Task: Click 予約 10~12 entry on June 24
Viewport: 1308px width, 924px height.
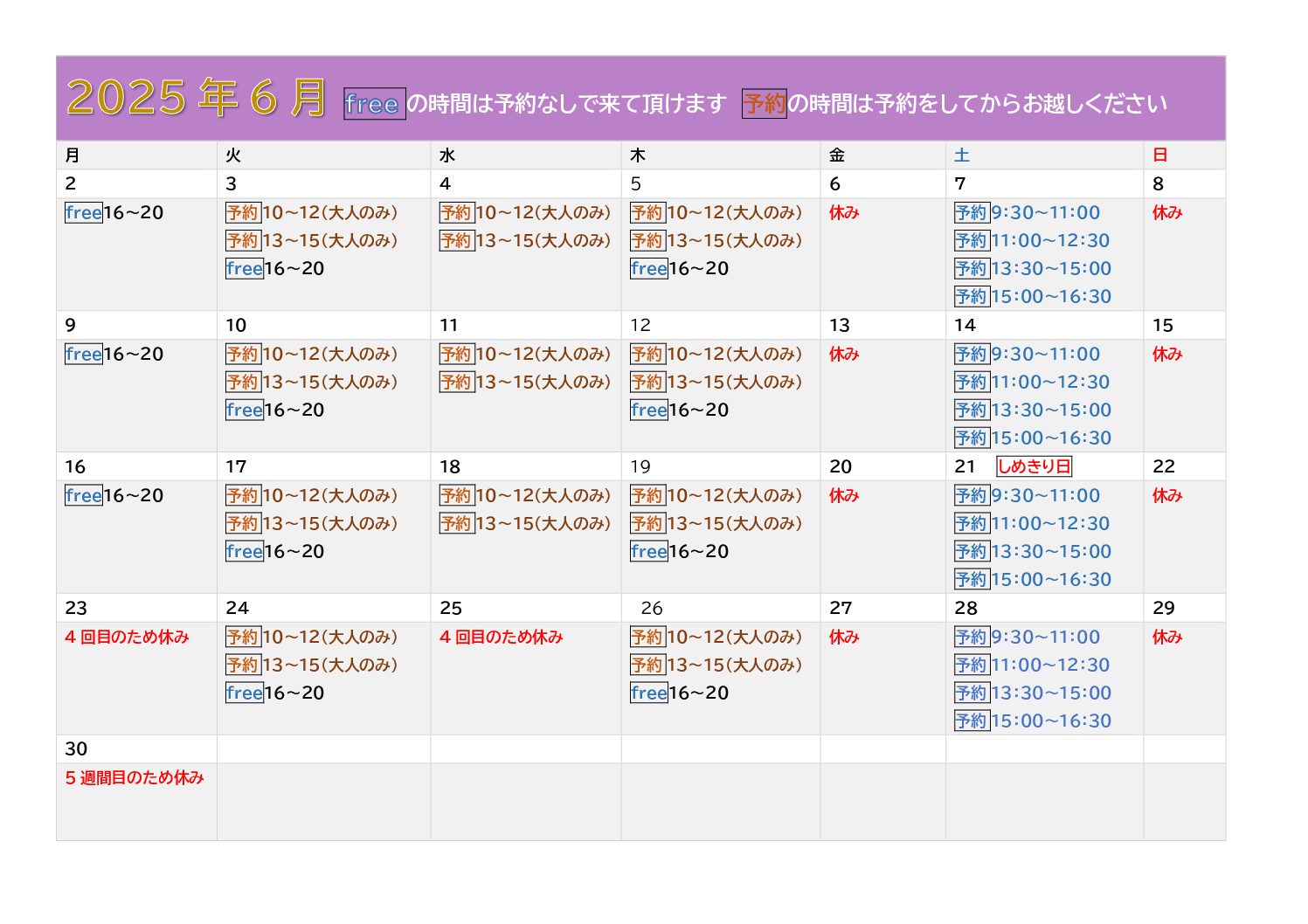Action: [x=312, y=638]
